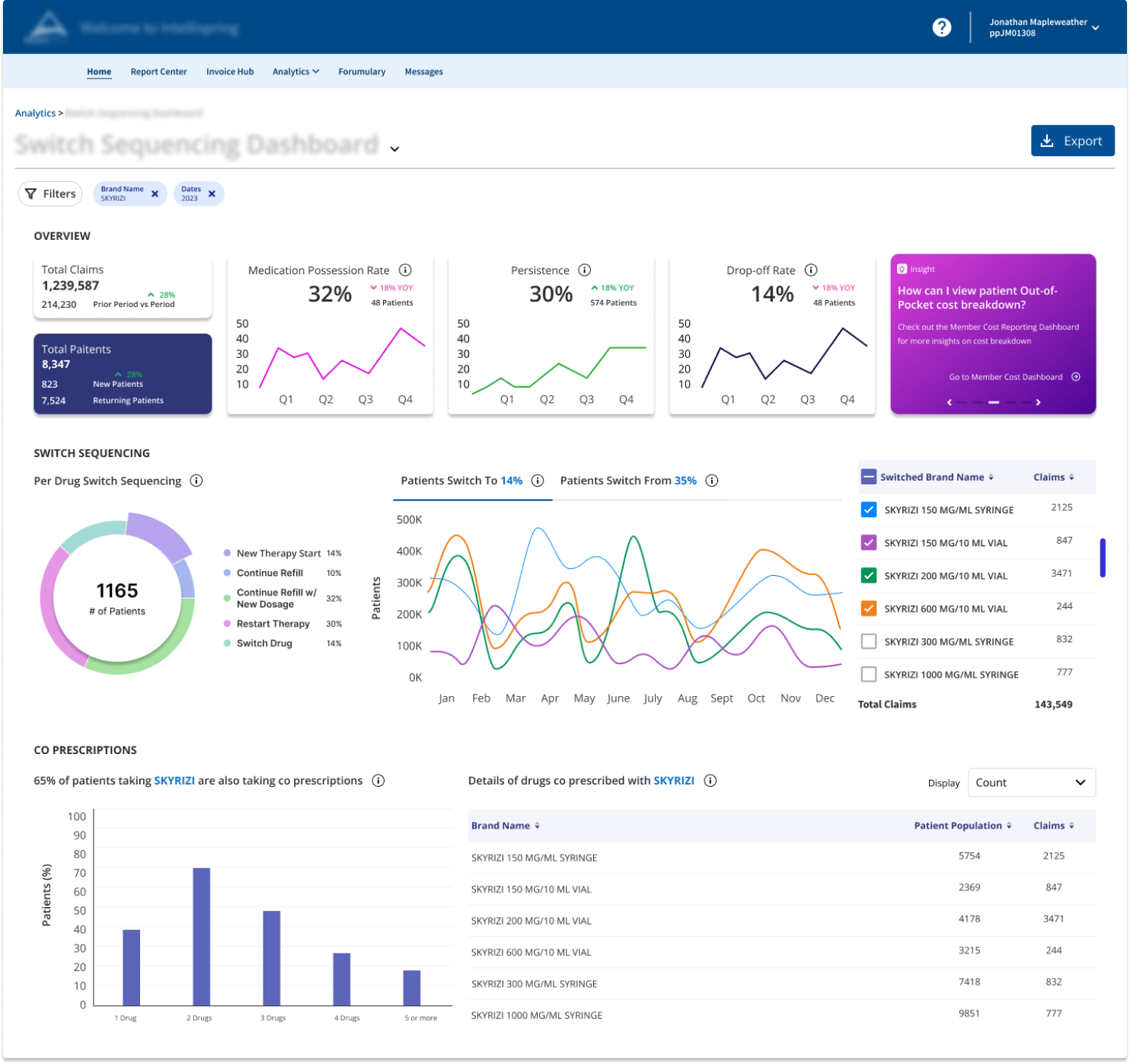Click the donut chart center 1165 patients
This screenshot has height=1064, width=1130.
point(117,598)
